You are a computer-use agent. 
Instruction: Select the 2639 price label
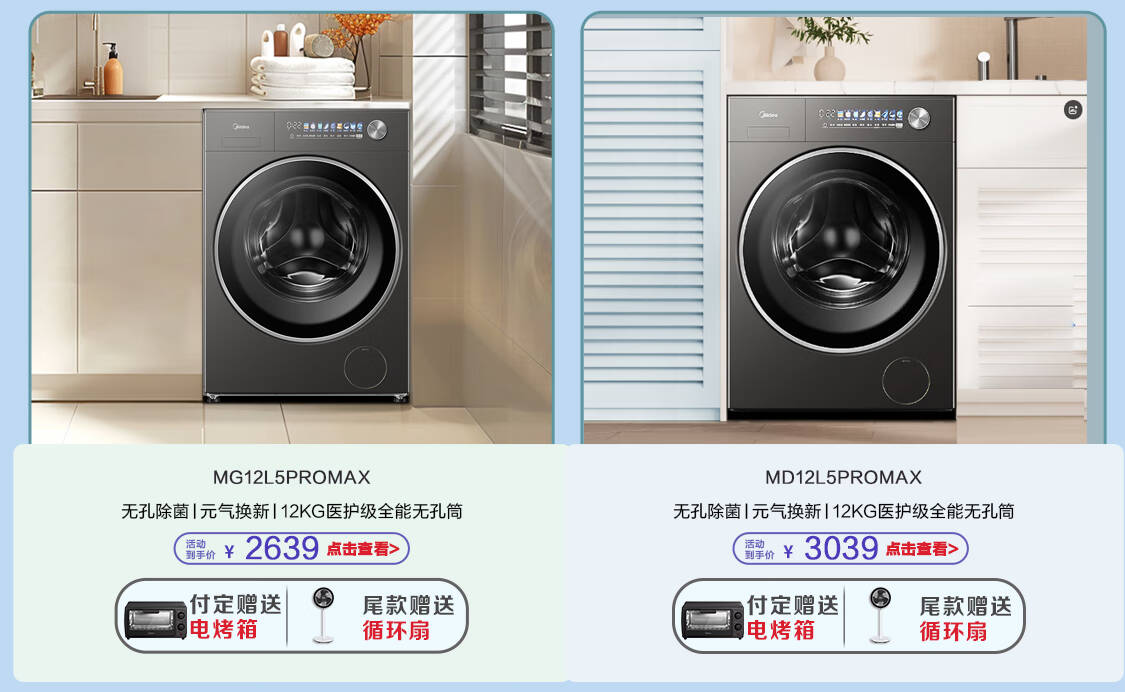[282, 548]
